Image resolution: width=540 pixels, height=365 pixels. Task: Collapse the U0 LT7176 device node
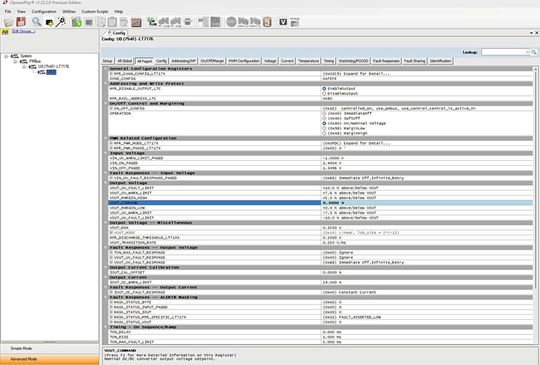[24, 66]
